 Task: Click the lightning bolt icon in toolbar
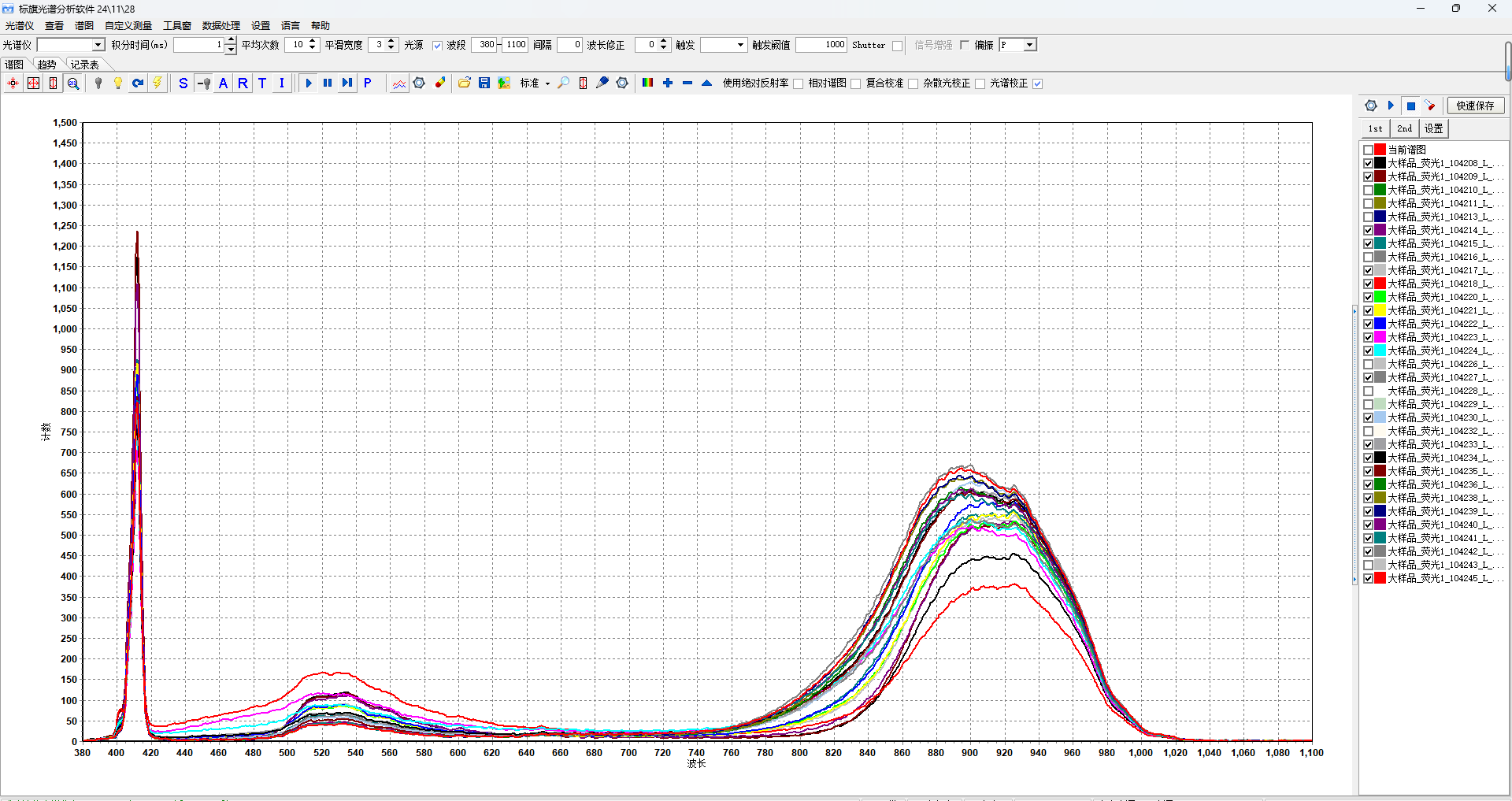click(x=157, y=83)
